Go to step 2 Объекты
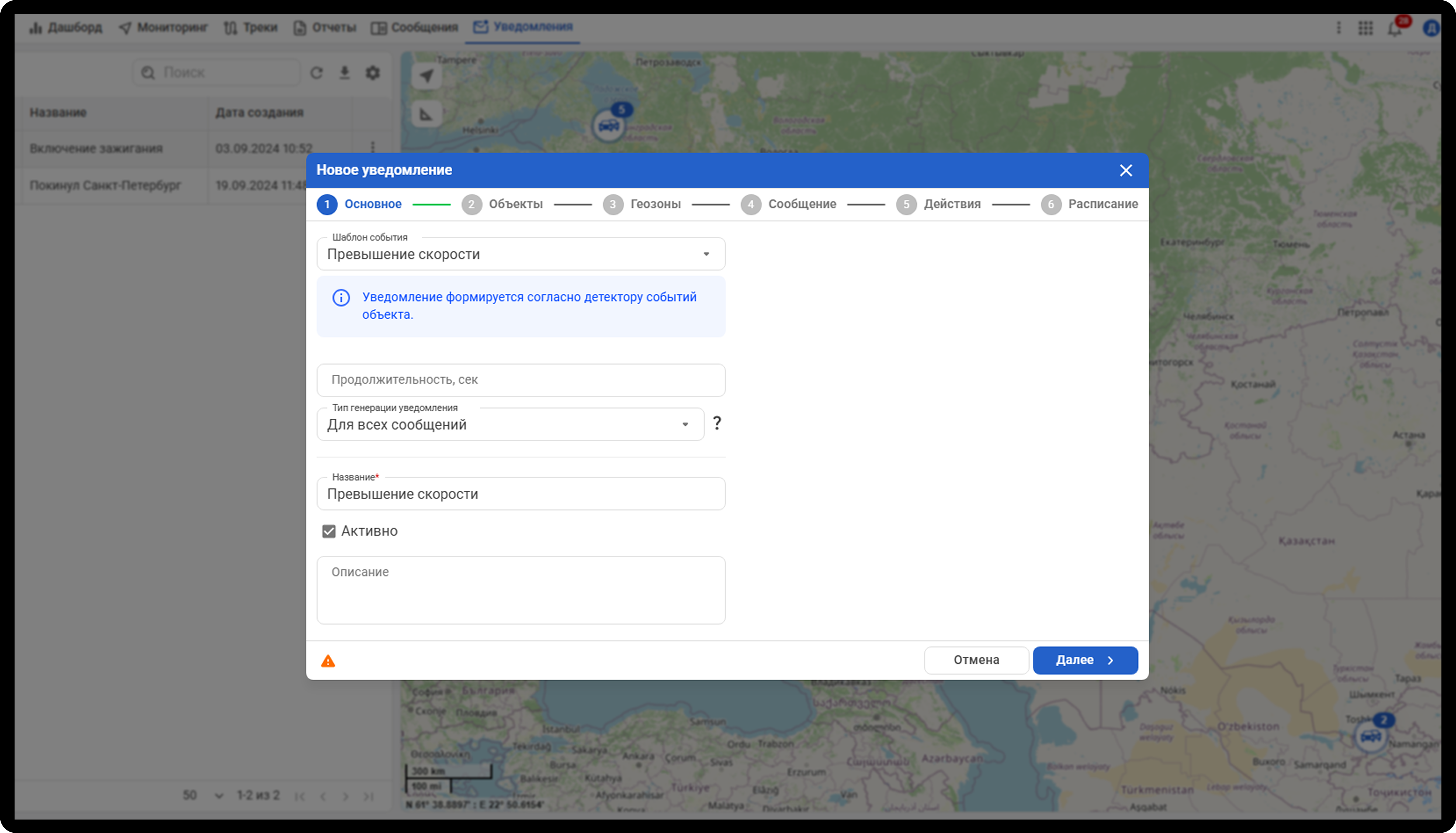The height and width of the screenshot is (833, 1456). [502, 204]
